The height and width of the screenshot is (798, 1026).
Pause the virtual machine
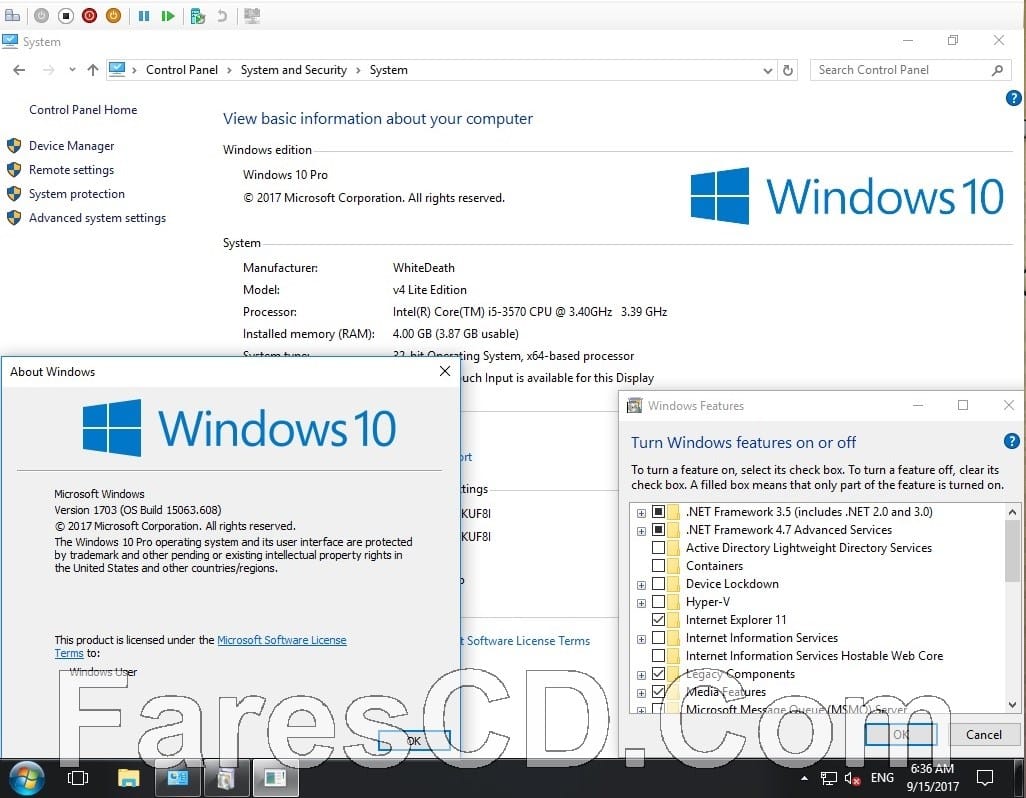click(x=144, y=16)
